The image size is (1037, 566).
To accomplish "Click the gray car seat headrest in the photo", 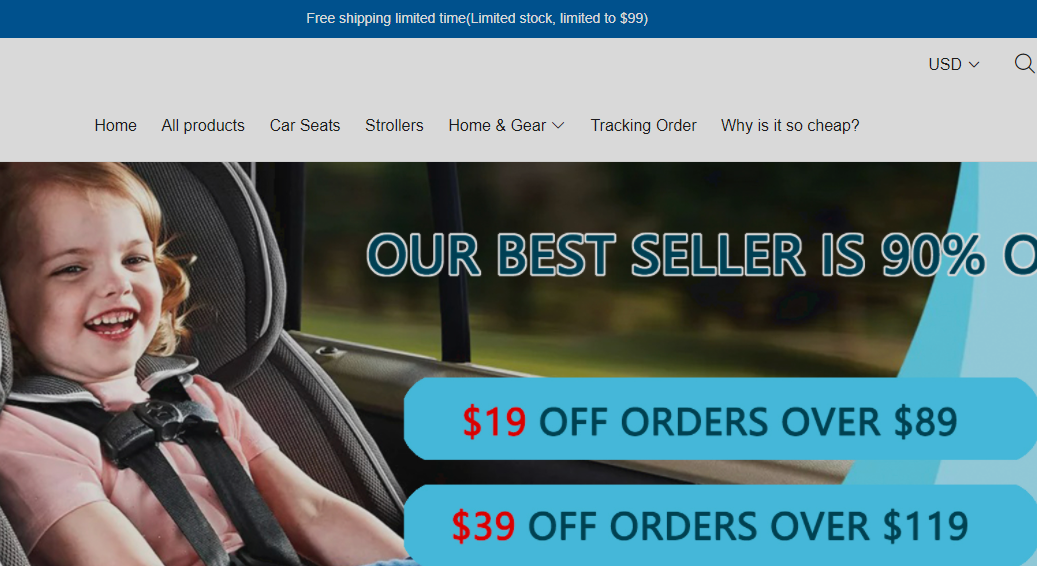I will pos(218,251).
